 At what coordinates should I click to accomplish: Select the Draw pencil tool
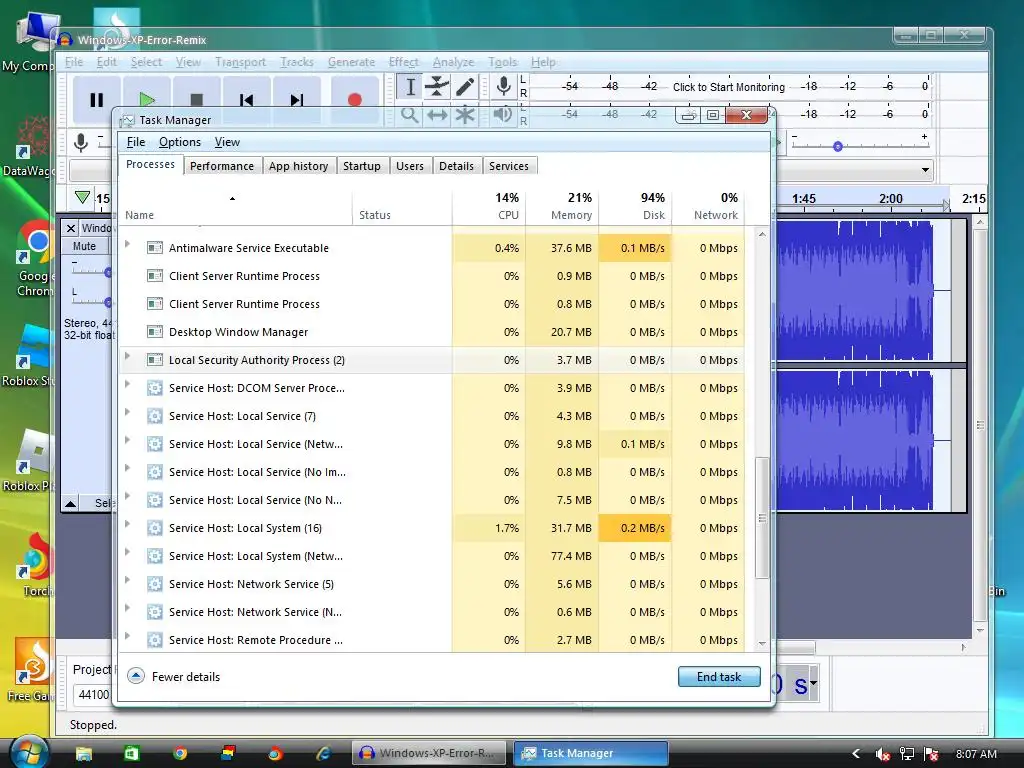(465, 87)
